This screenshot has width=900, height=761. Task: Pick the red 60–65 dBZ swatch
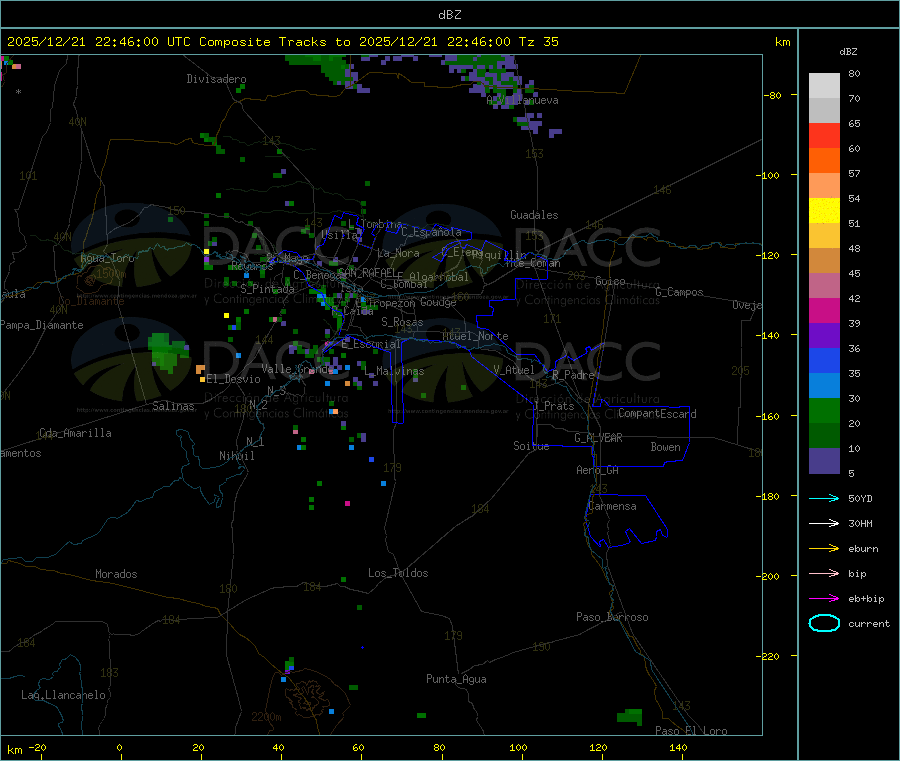click(824, 135)
